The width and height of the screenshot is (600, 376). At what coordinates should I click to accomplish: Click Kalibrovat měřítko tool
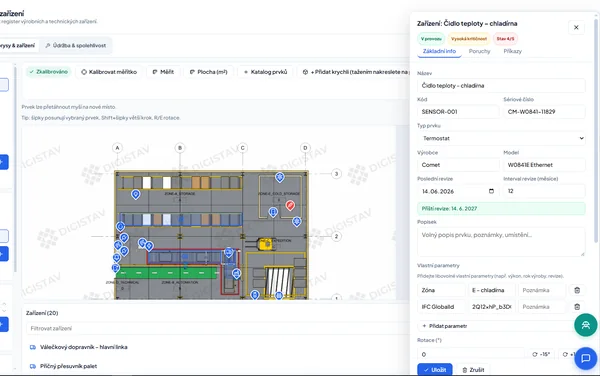pyautogui.click(x=109, y=72)
